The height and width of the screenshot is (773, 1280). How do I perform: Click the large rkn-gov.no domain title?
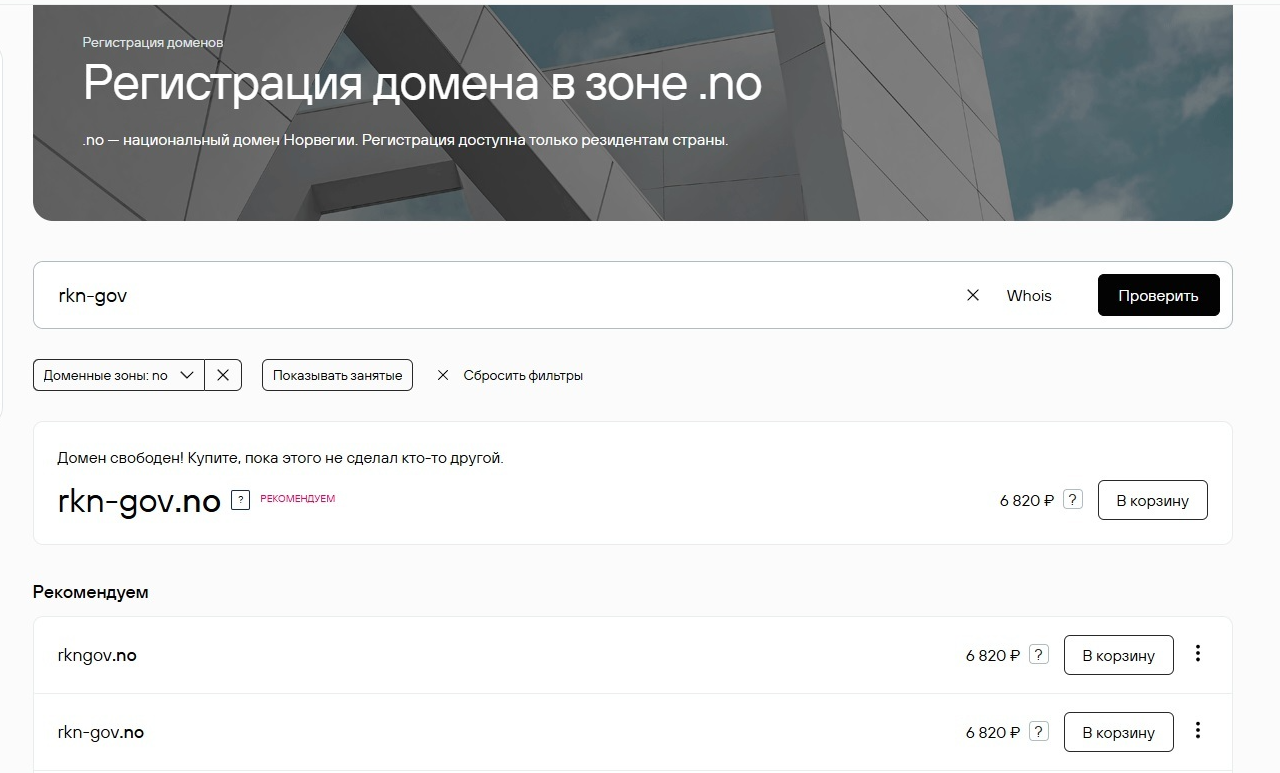[139, 501]
